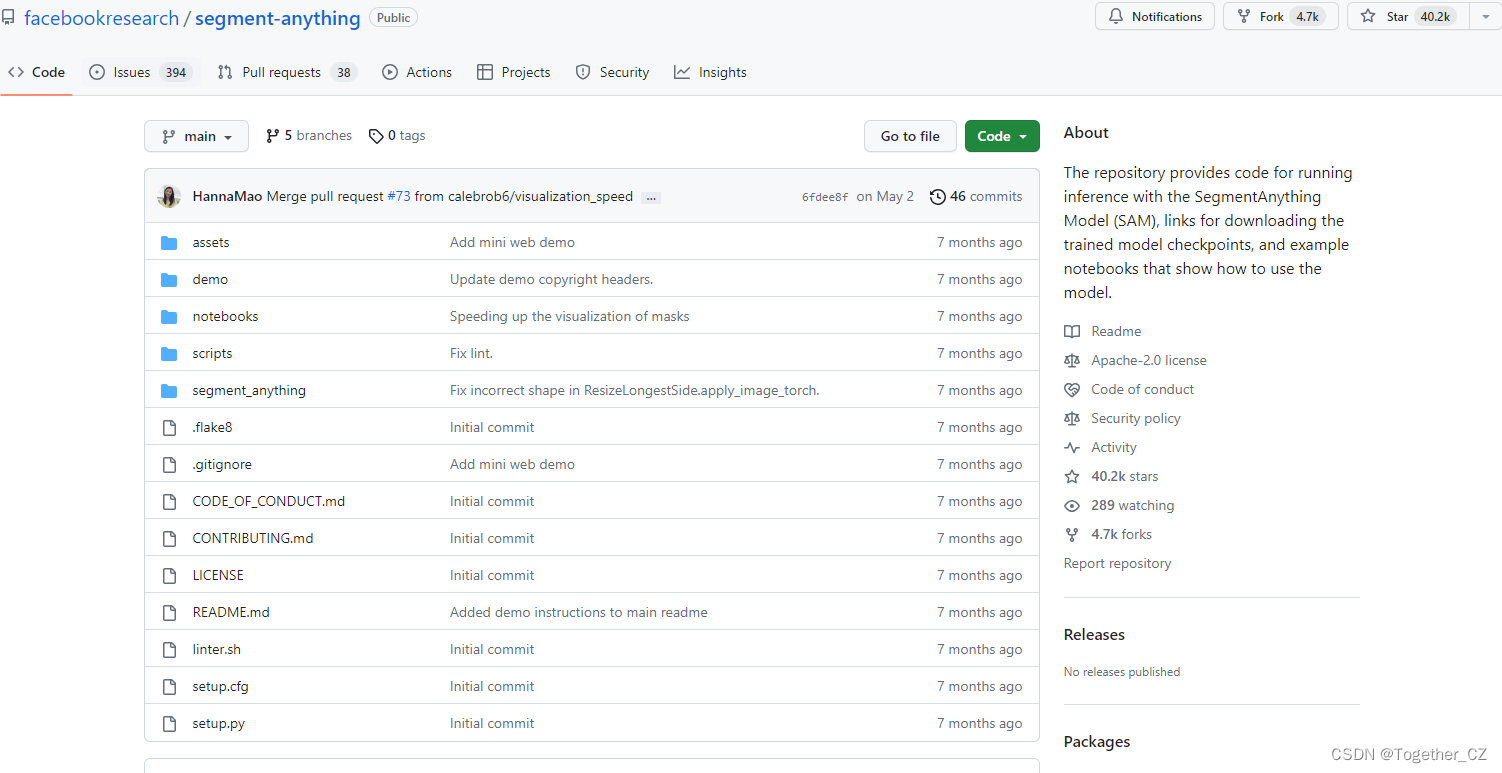The height and width of the screenshot is (773, 1502).
Task: Open the Actions tab
Action: (x=417, y=71)
